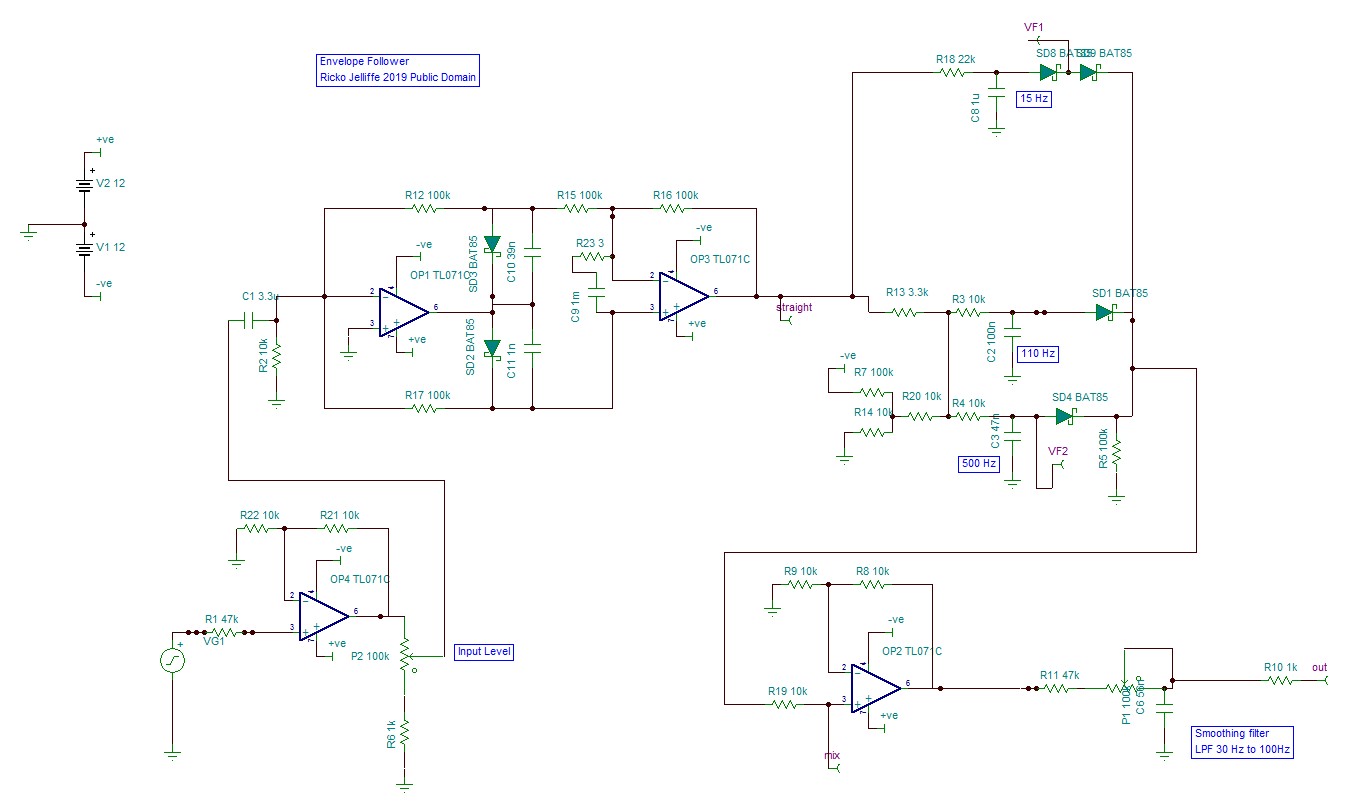Click the R18 22k resistor

958,73
